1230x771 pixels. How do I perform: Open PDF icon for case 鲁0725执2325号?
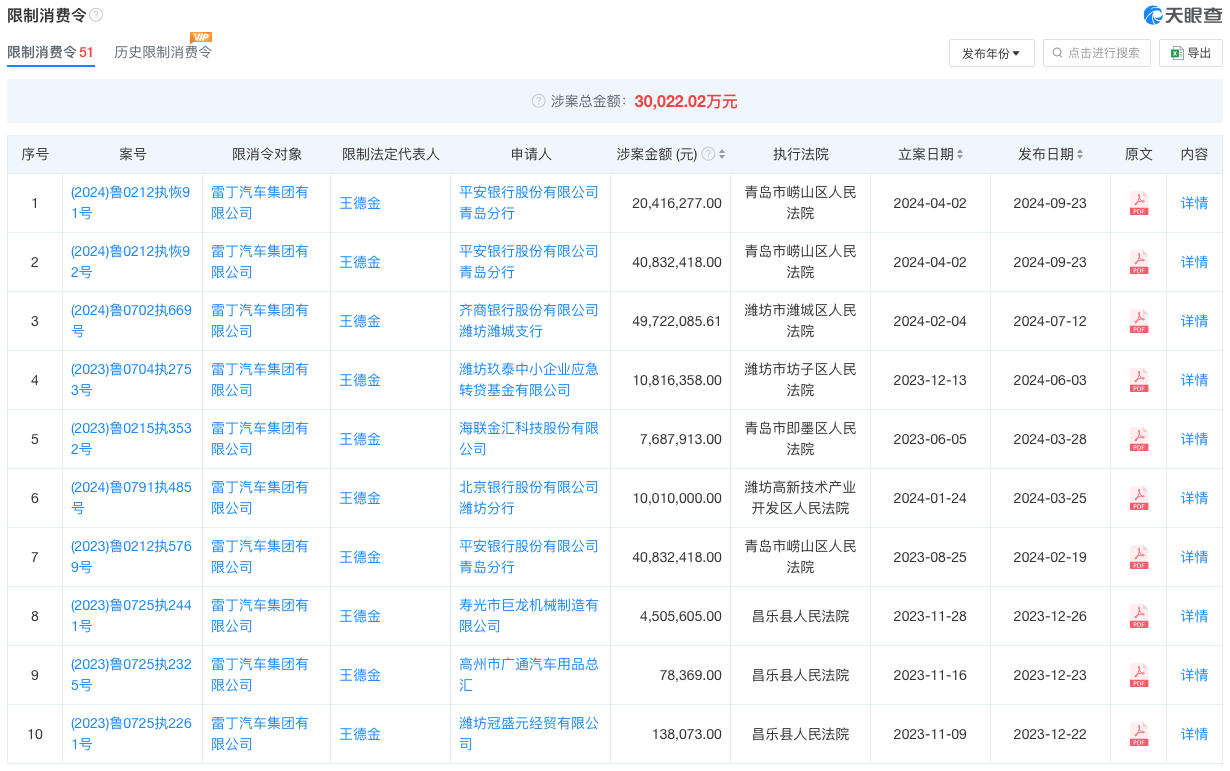[x=1138, y=675]
